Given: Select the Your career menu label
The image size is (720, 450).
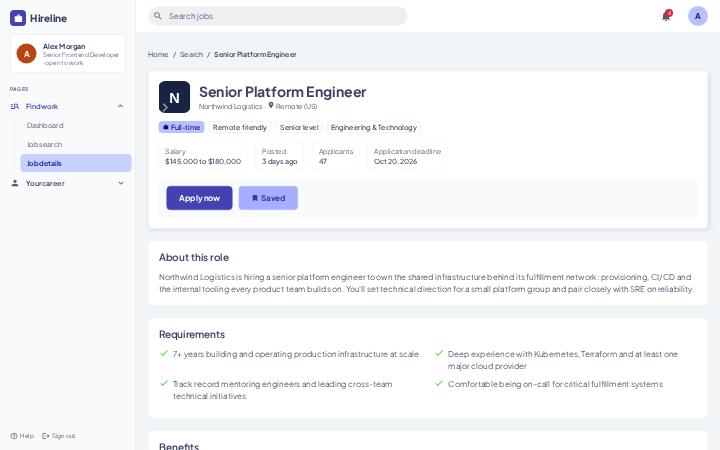Looking at the screenshot, I should click(45, 183).
